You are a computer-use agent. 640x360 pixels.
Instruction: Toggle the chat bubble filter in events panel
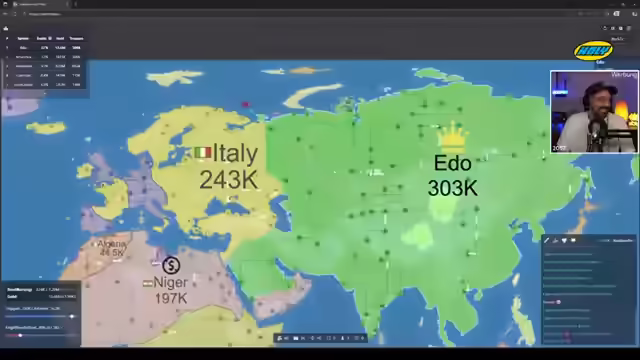(x=573, y=241)
